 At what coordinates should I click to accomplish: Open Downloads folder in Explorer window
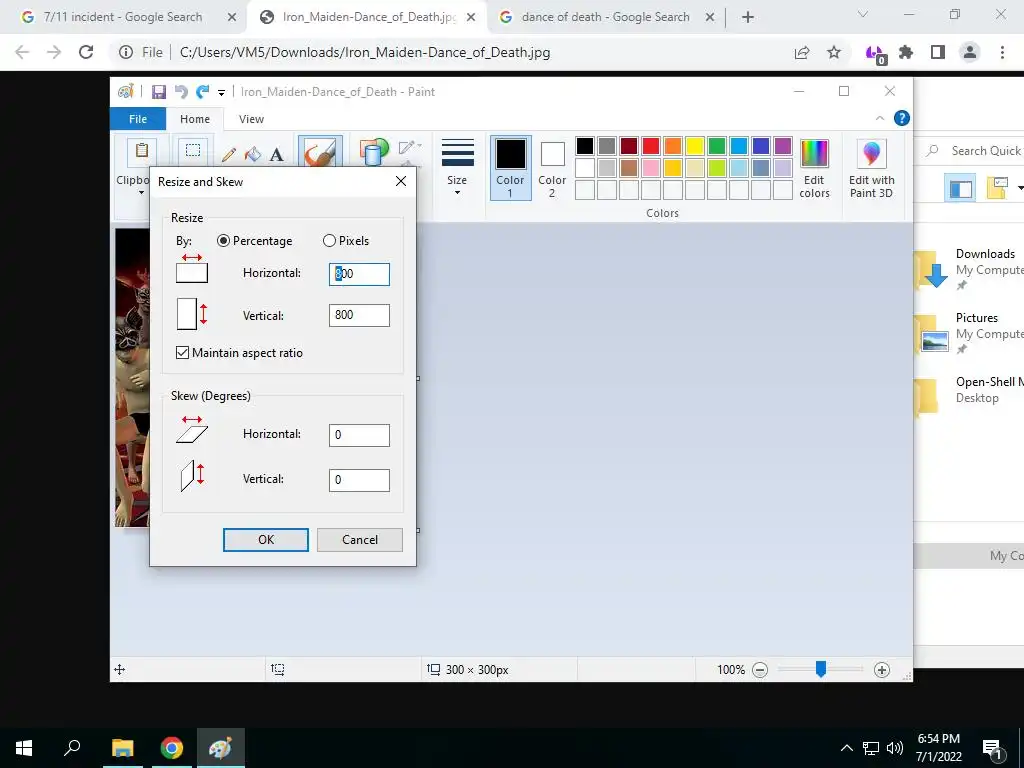click(x=970, y=268)
